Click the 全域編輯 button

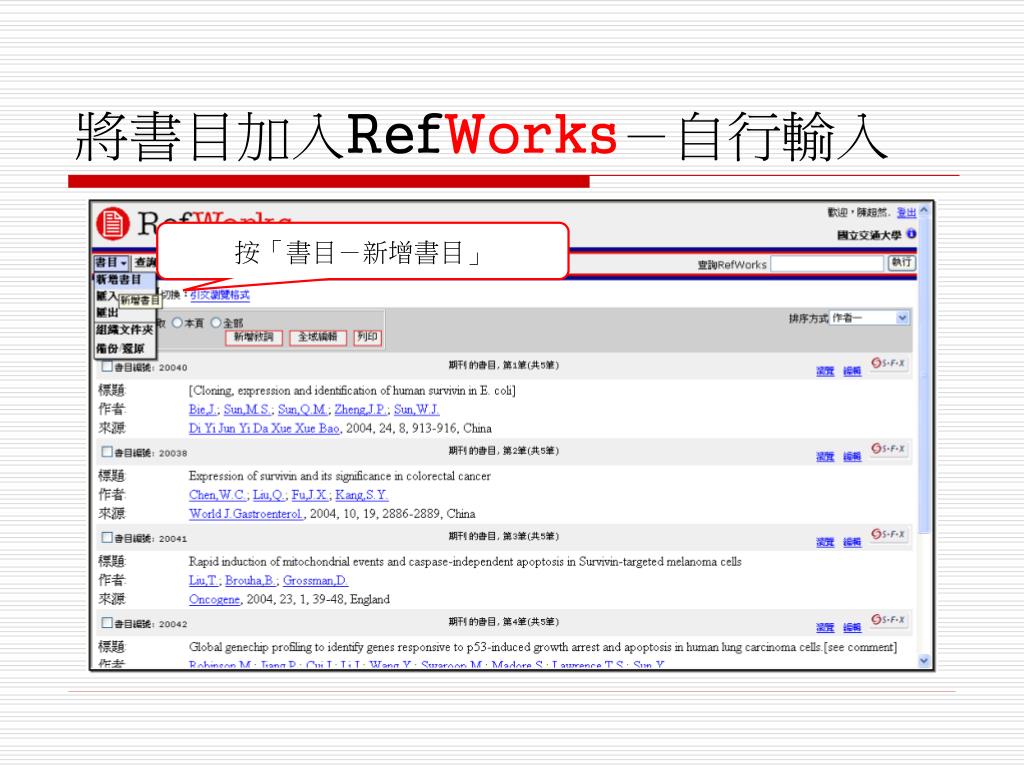coord(317,337)
